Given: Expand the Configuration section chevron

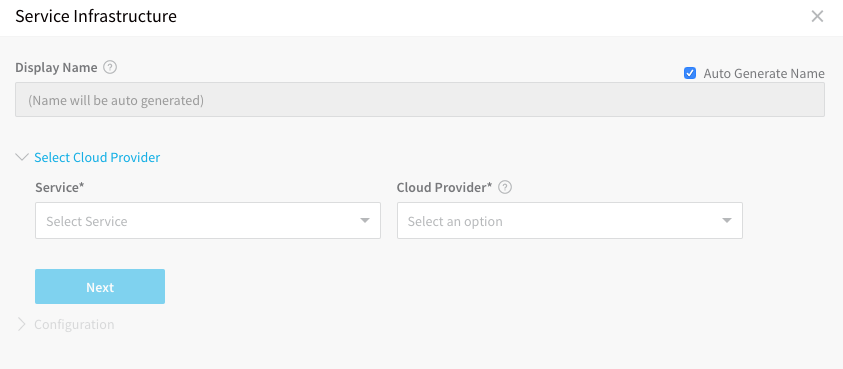Looking at the screenshot, I should pyautogui.click(x=22, y=324).
